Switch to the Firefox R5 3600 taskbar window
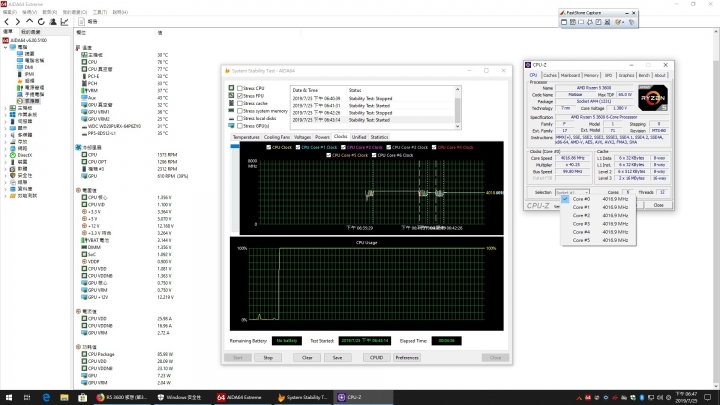The image size is (720, 405). [122, 397]
